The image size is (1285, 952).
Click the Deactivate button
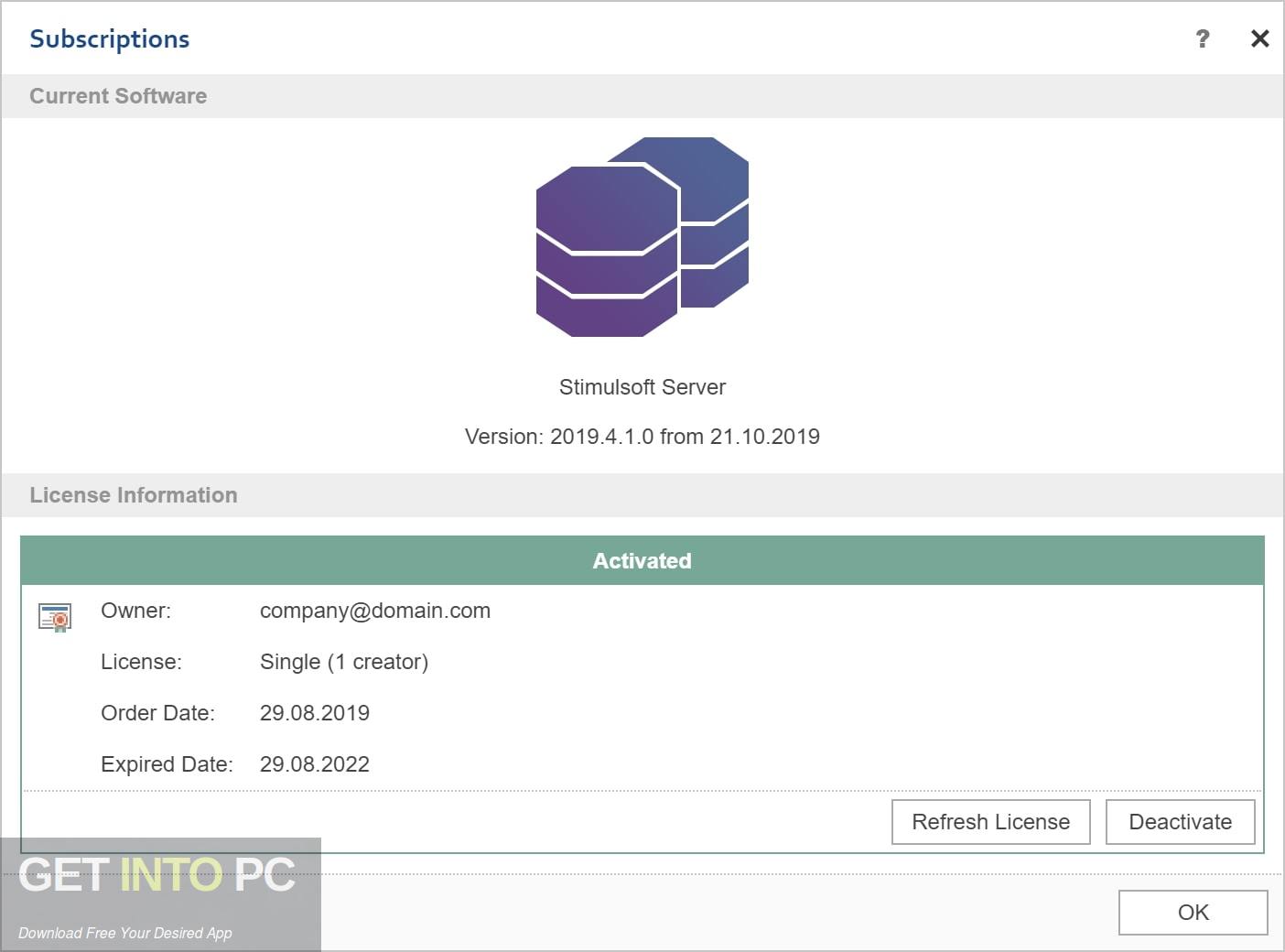coord(1180,822)
